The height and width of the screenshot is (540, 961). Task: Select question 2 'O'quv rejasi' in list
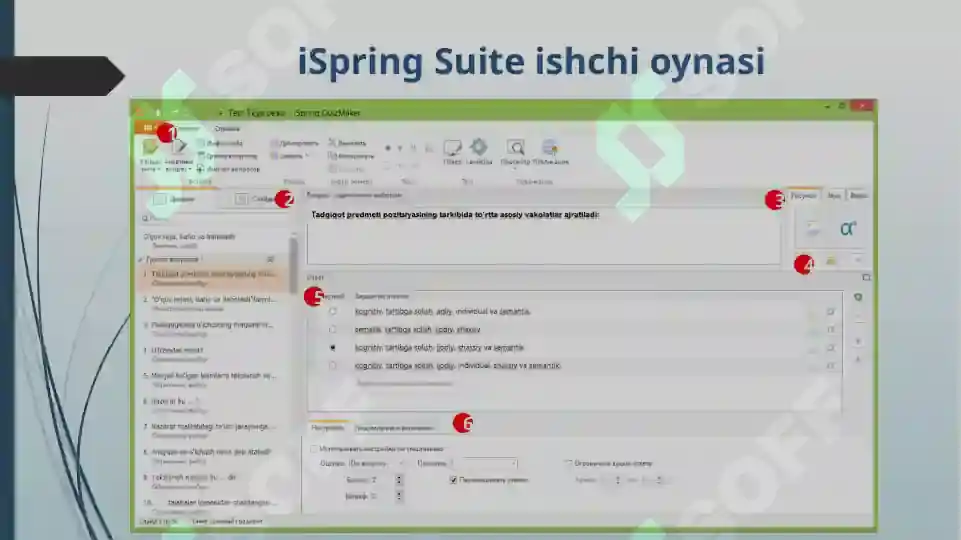(213, 304)
